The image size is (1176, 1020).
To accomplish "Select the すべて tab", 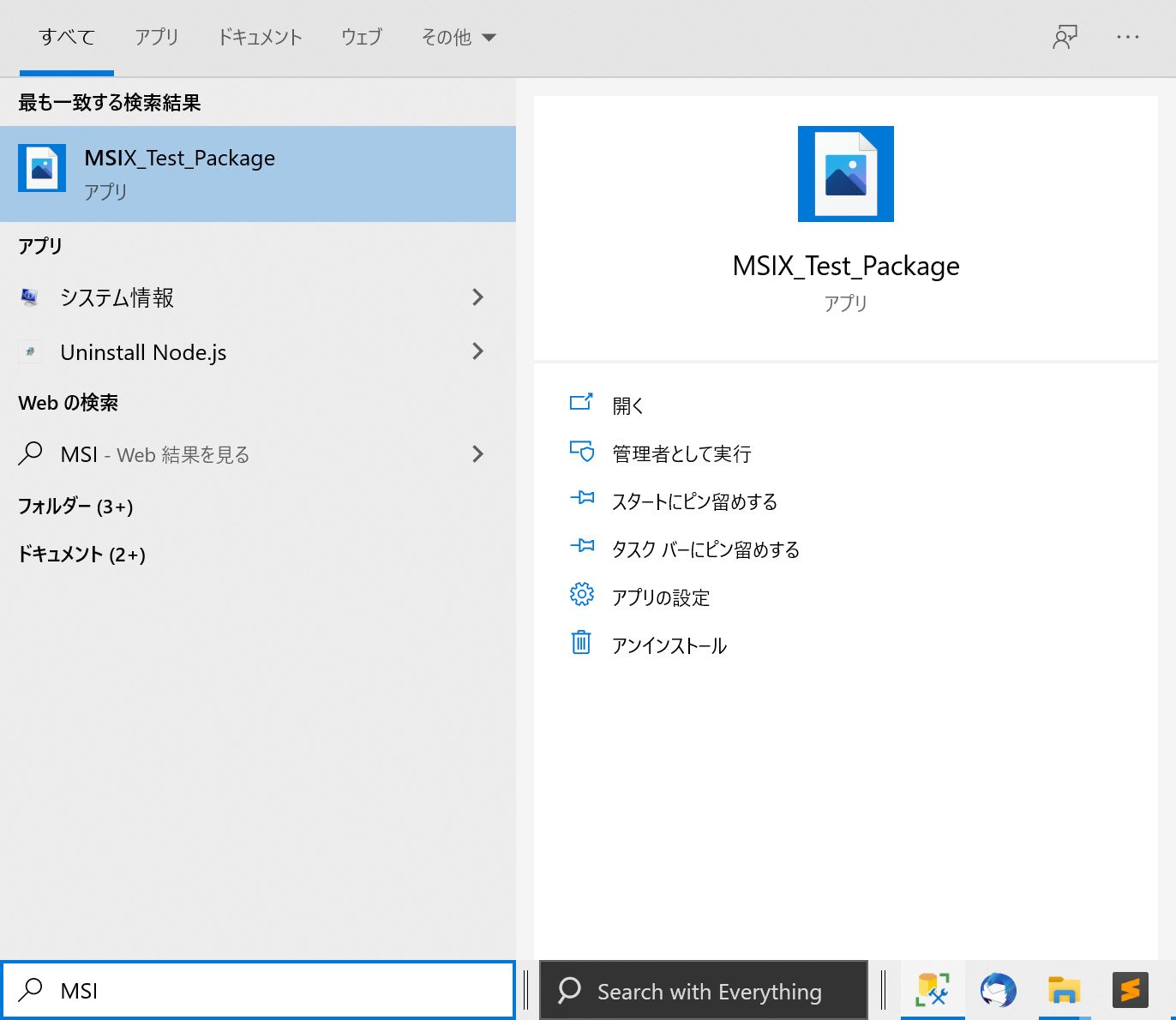I will (x=67, y=37).
